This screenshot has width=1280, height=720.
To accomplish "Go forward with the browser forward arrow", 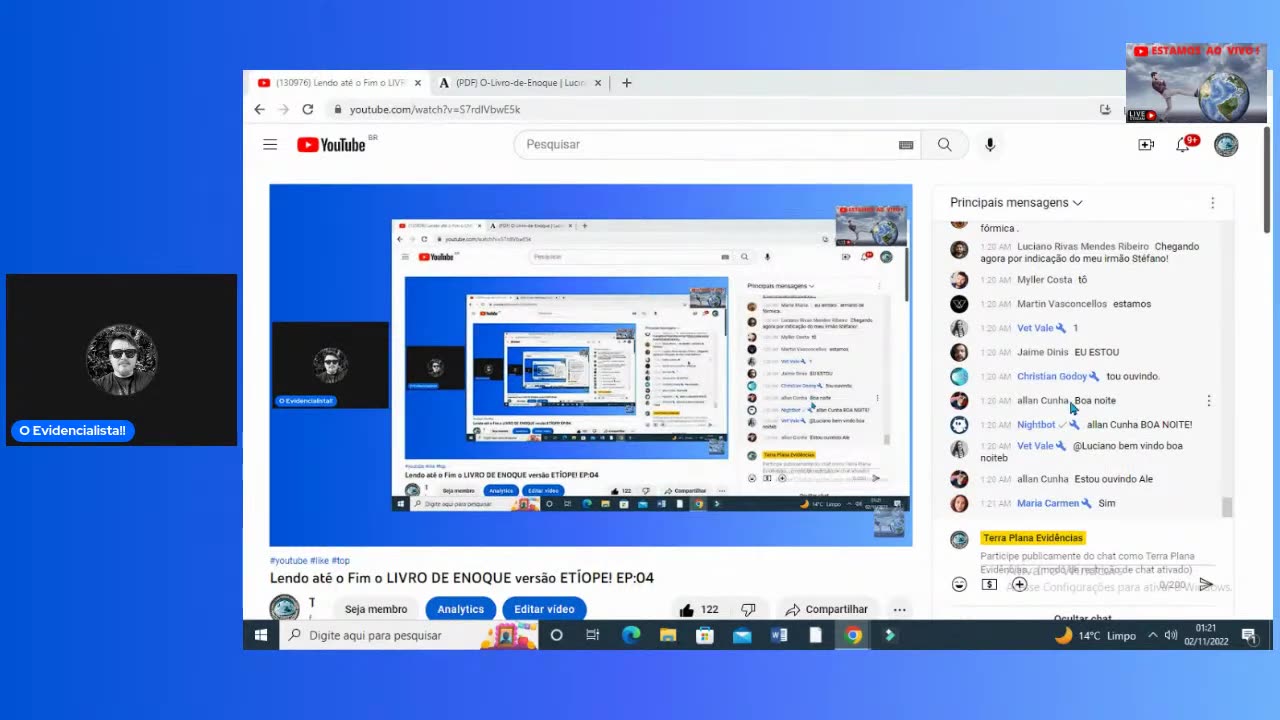I will (x=284, y=109).
